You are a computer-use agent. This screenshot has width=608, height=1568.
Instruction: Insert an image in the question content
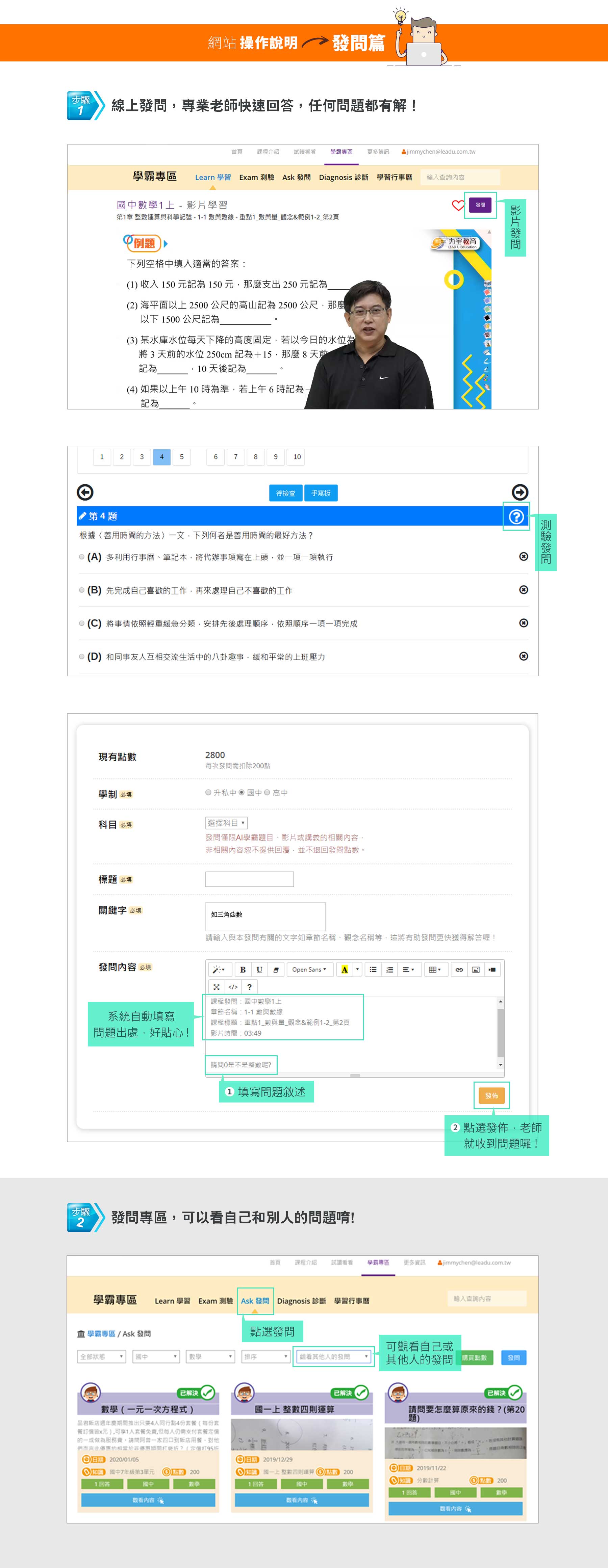pos(476,969)
